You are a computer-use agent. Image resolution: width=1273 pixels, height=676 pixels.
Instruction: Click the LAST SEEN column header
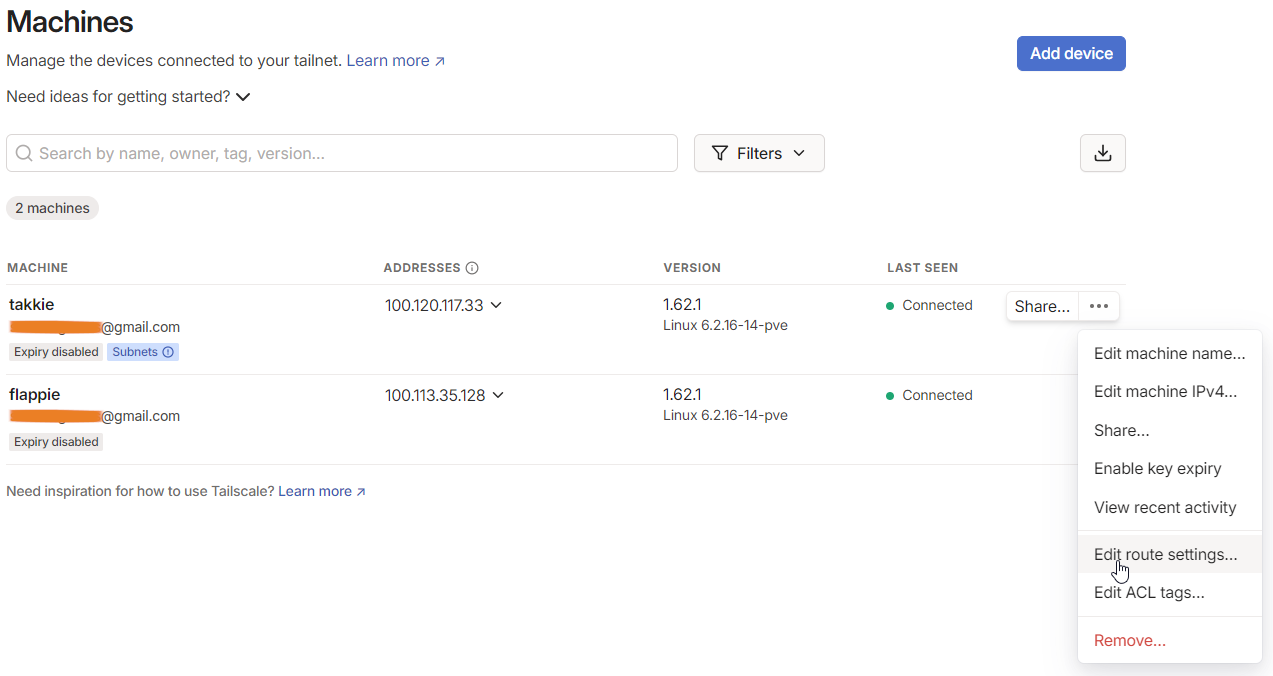(x=922, y=268)
